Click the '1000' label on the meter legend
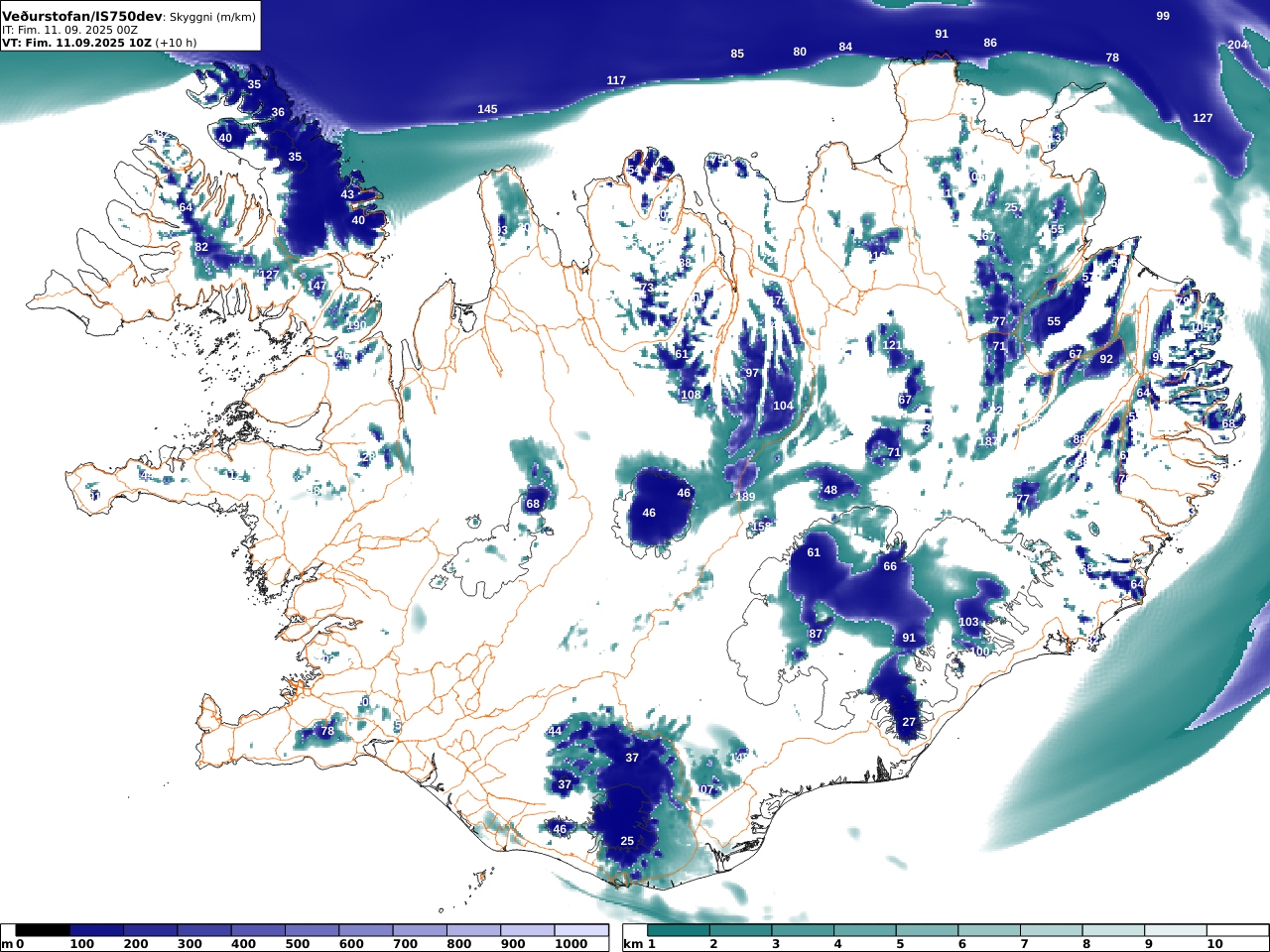This screenshot has height=952, width=1270. [x=571, y=944]
